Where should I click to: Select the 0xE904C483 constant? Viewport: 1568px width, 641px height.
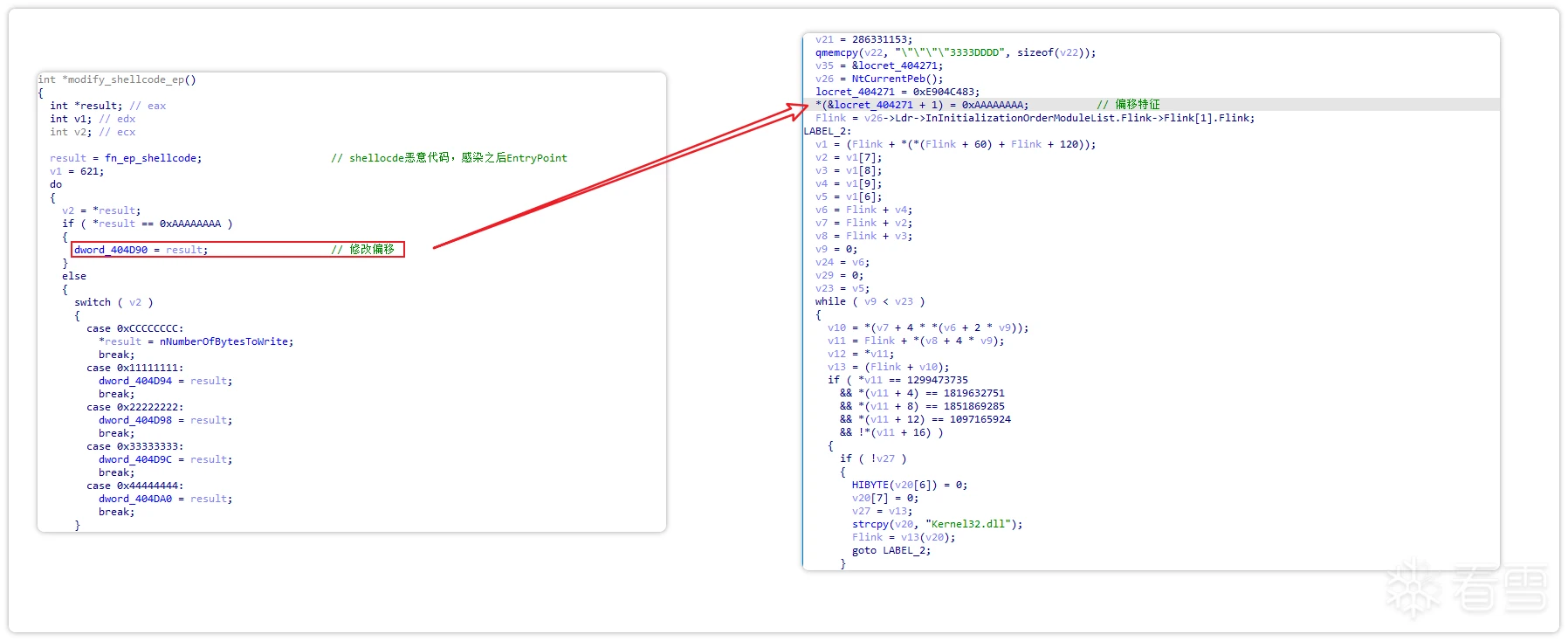[x=946, y=92]
